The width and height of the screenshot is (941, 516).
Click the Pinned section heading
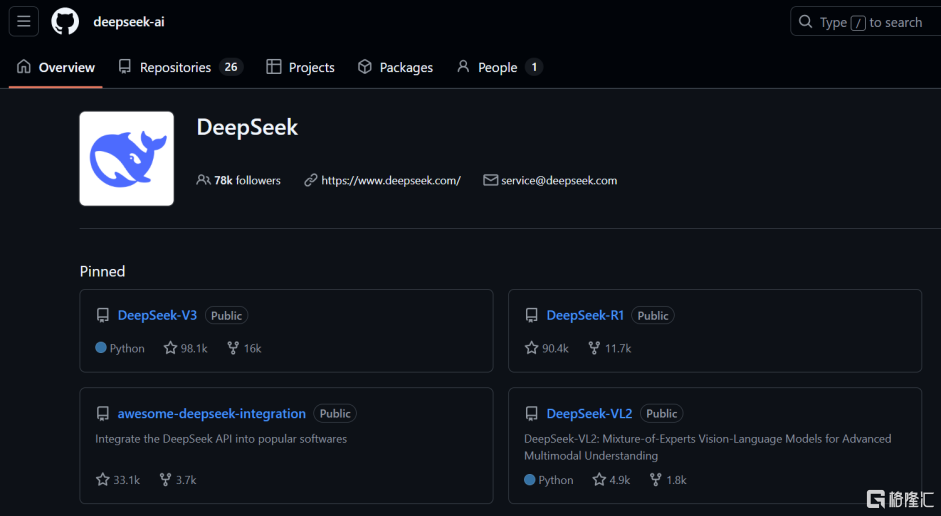(x=103, y=271)
